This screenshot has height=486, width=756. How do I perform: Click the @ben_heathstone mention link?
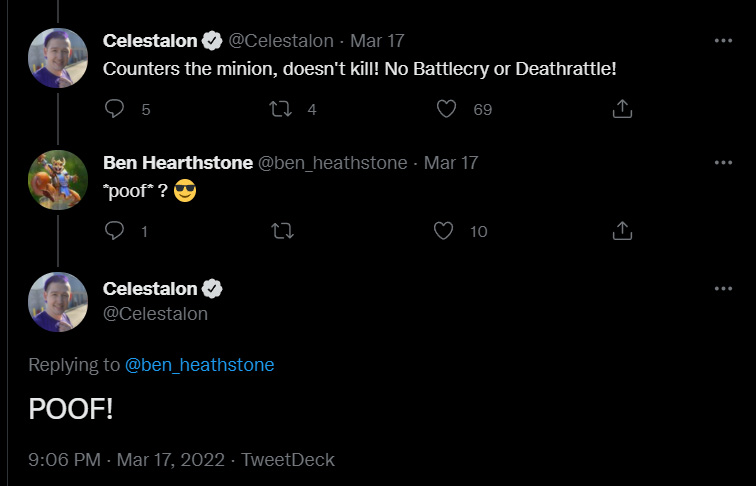click(x=199, y=365)
